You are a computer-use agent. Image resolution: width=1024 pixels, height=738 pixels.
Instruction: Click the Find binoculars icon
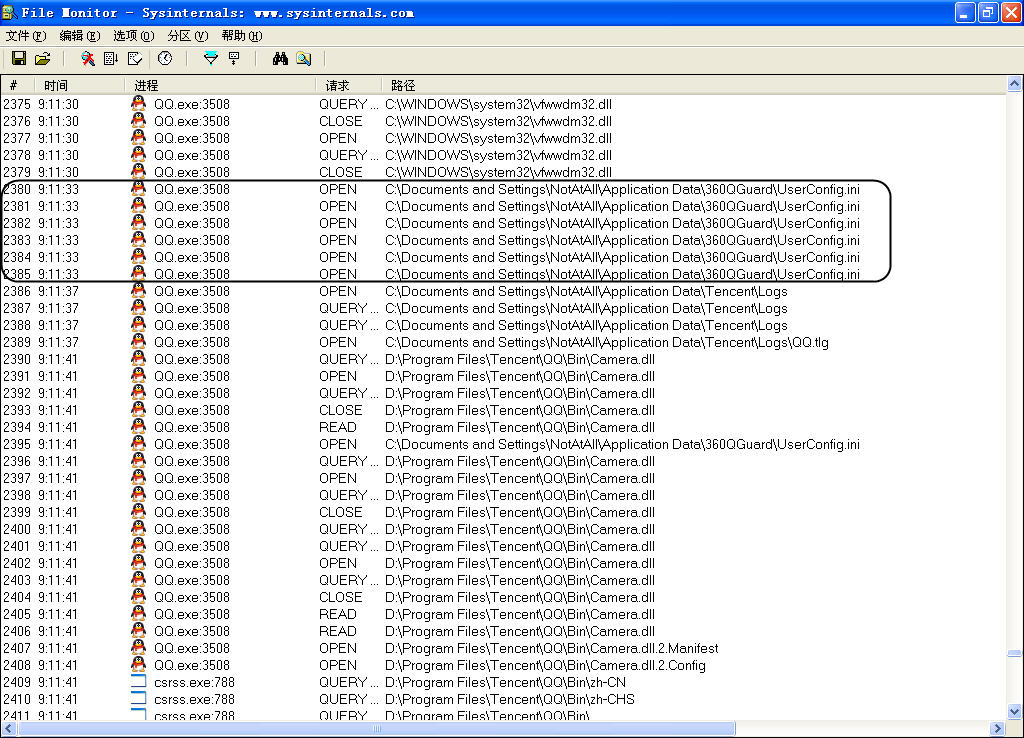click(280, 59)
